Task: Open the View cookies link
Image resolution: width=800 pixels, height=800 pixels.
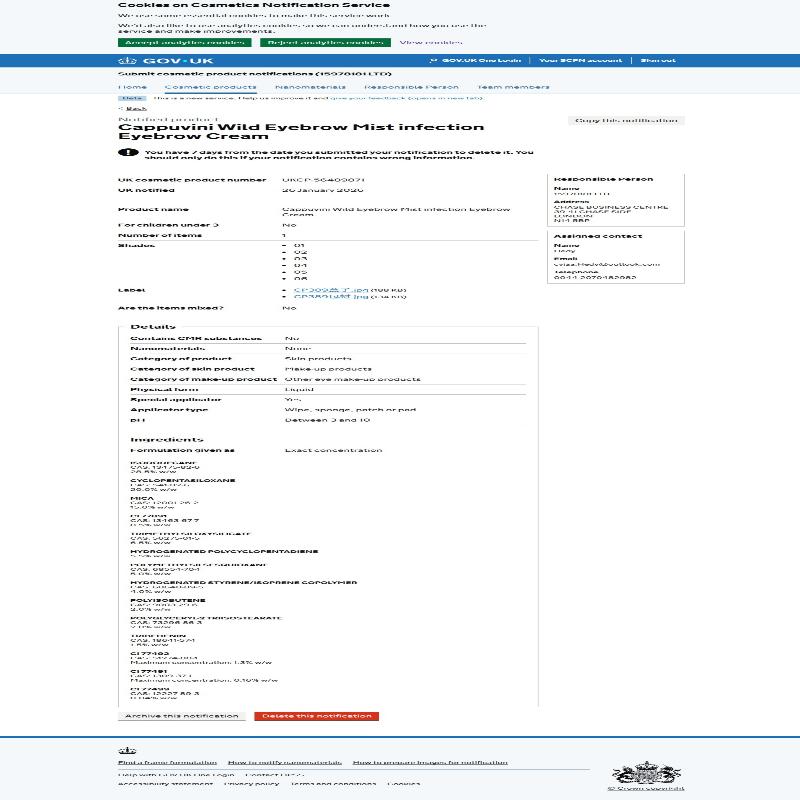Action: (430, 43)
